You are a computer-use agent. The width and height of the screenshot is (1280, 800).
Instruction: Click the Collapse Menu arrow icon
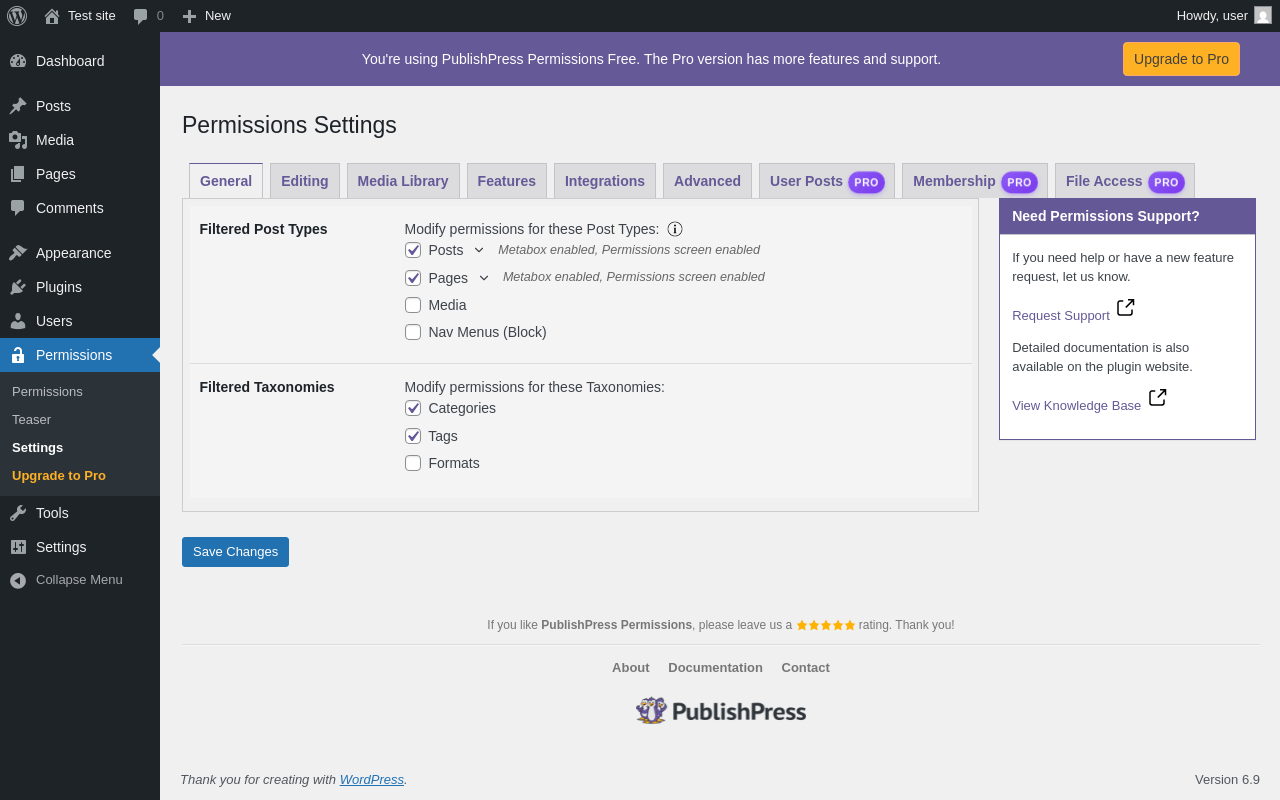(x=18, y=580)
